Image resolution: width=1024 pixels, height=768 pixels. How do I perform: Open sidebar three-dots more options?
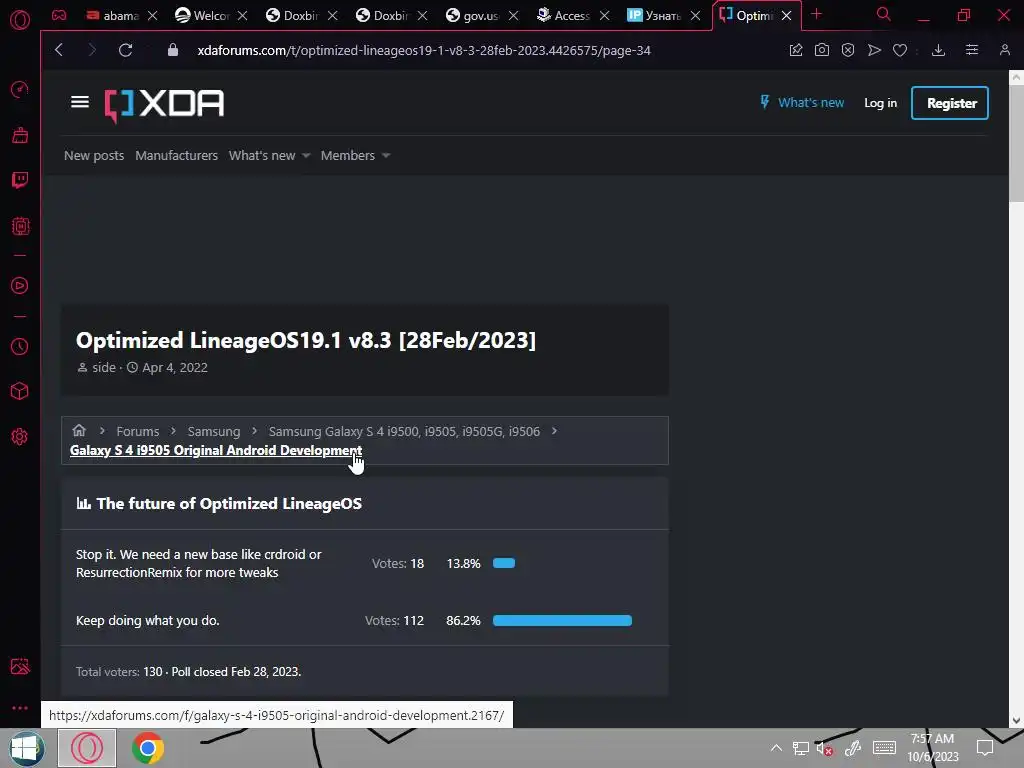pyautogui.click(x=20, y=708)
